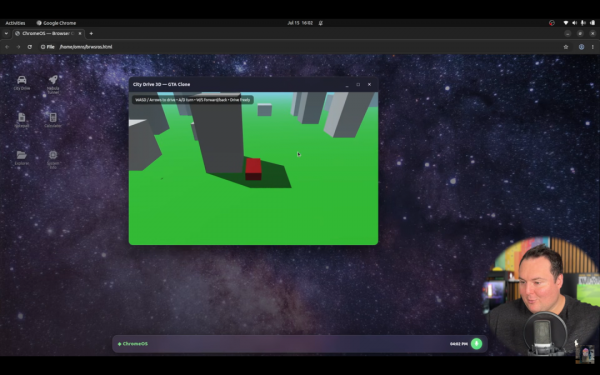
Task: Open the system tray status menu
Action: point(579,23)
